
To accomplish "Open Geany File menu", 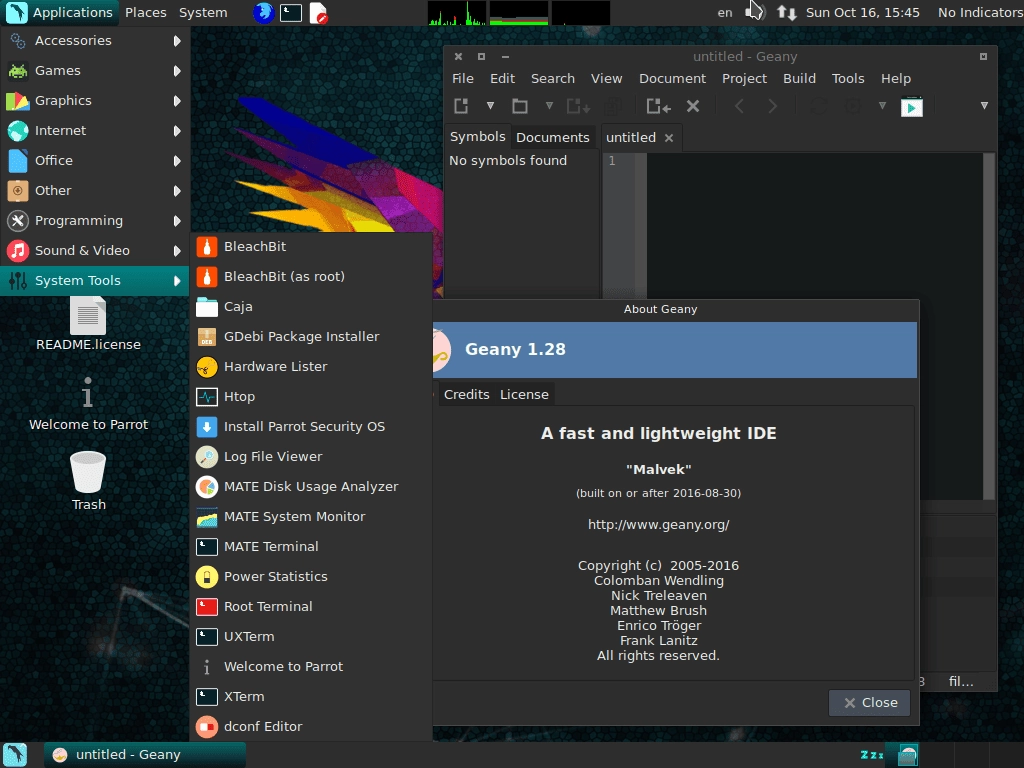I will coord(463,78).
